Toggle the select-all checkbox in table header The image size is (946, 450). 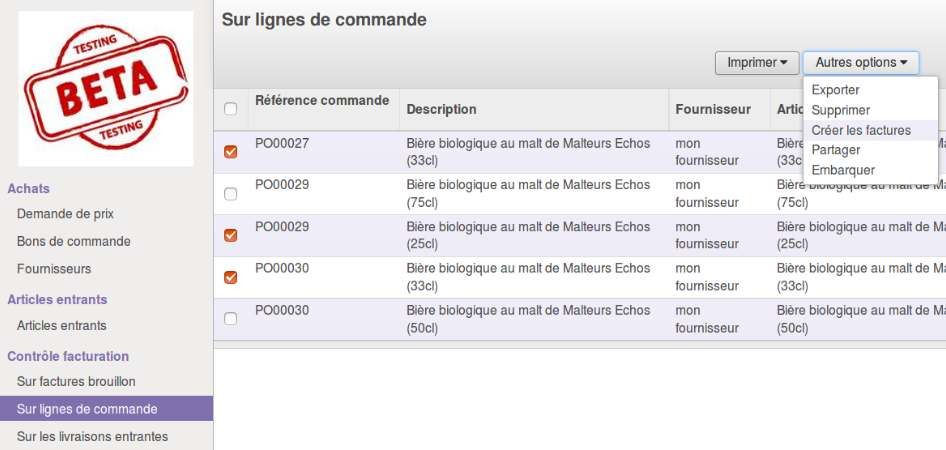[231, 109]
